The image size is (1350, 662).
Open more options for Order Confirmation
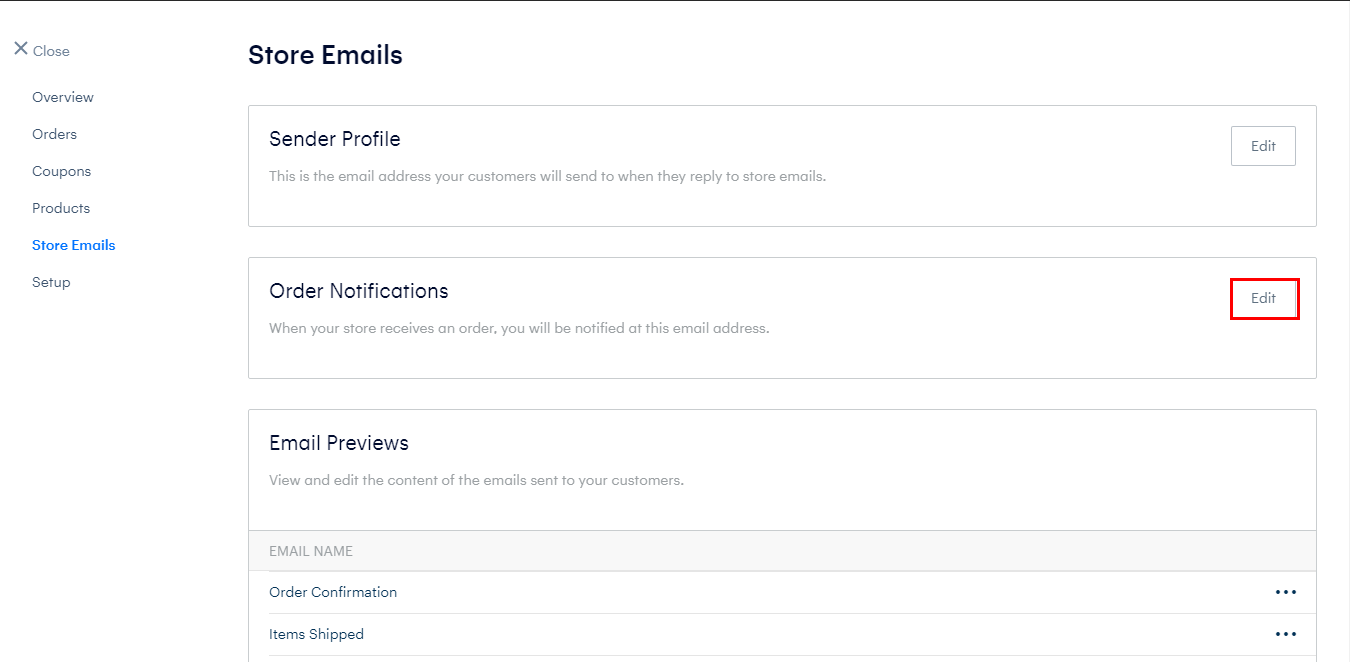(1285, 592)
